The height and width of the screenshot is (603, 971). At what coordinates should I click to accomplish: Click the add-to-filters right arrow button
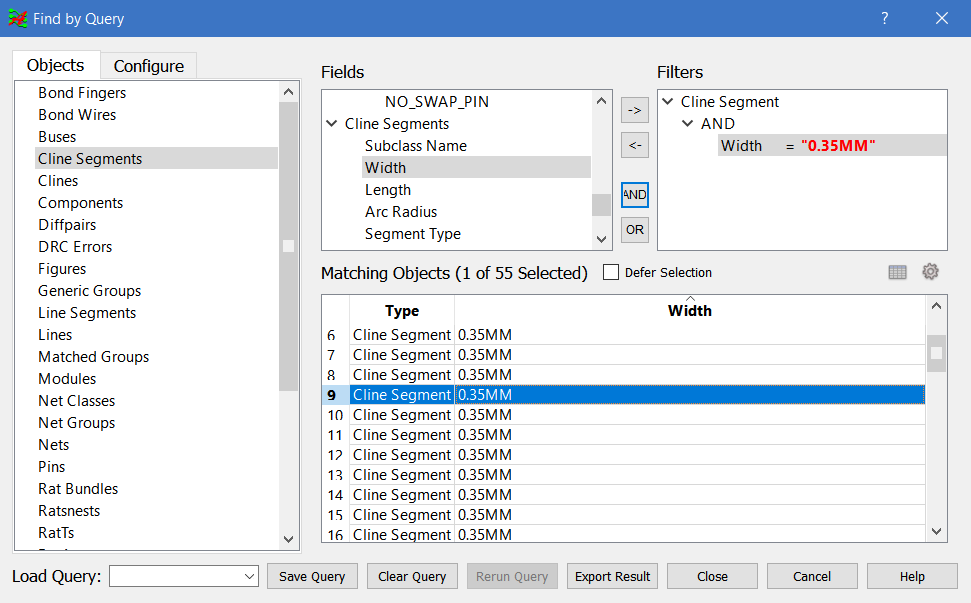tap(634, 110)
